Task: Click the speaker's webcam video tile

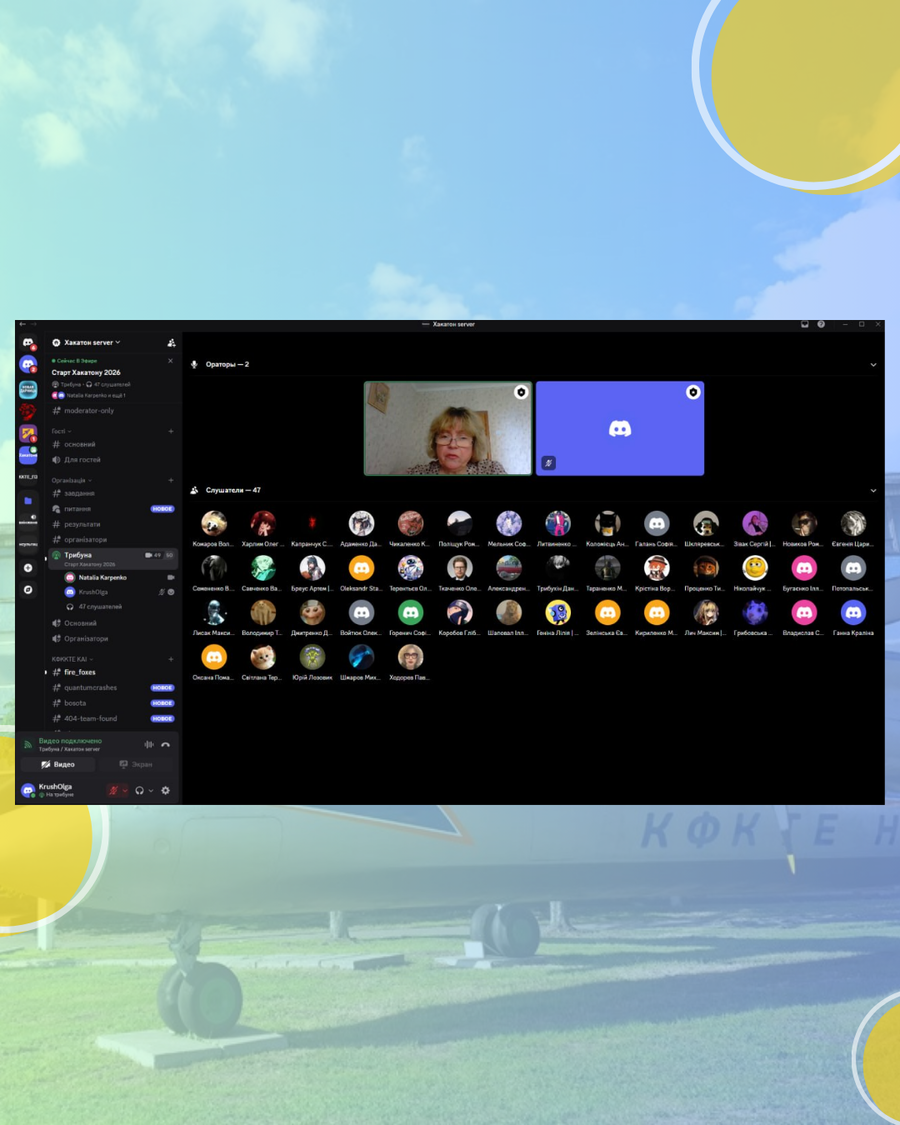Action: click(447, 428)
